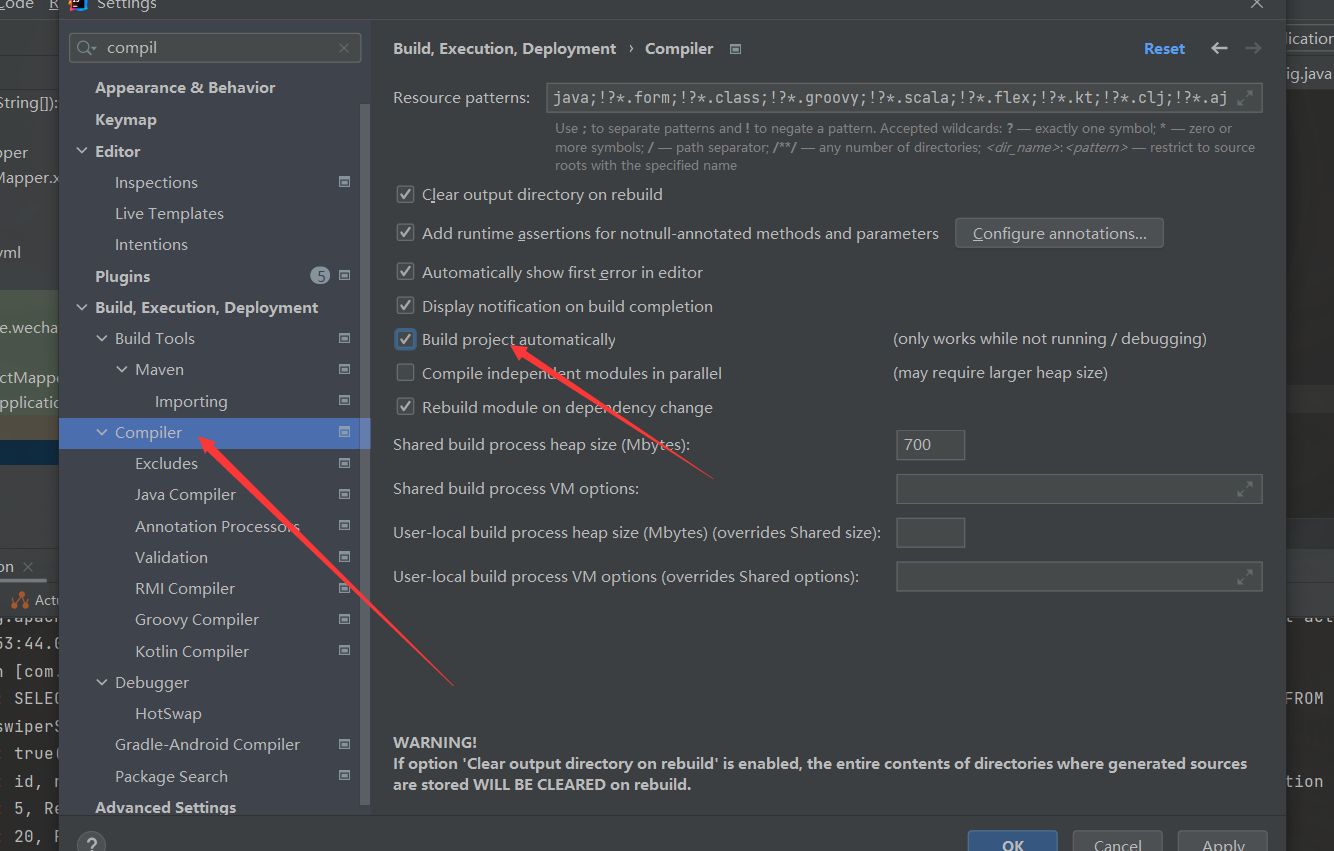The height and width of the screenshot is (851, 1334).
Task: Click project icon next to Compiler breadcrumb
Action: 735,48
